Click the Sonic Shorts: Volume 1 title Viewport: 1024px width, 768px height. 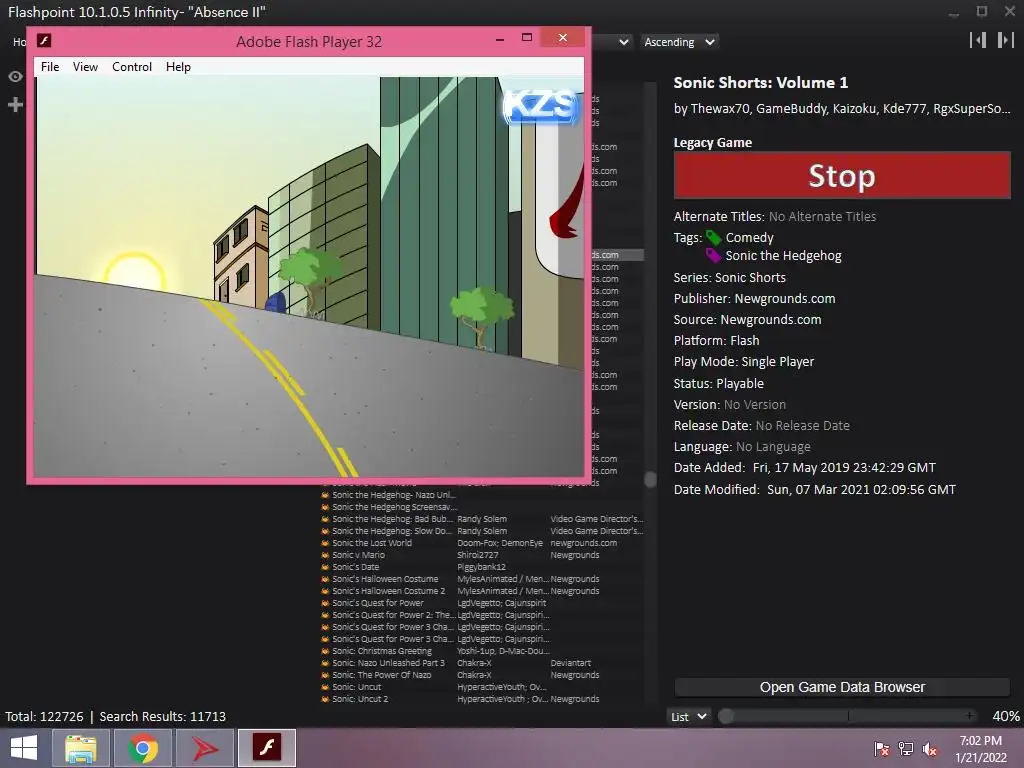click(761, 83)
